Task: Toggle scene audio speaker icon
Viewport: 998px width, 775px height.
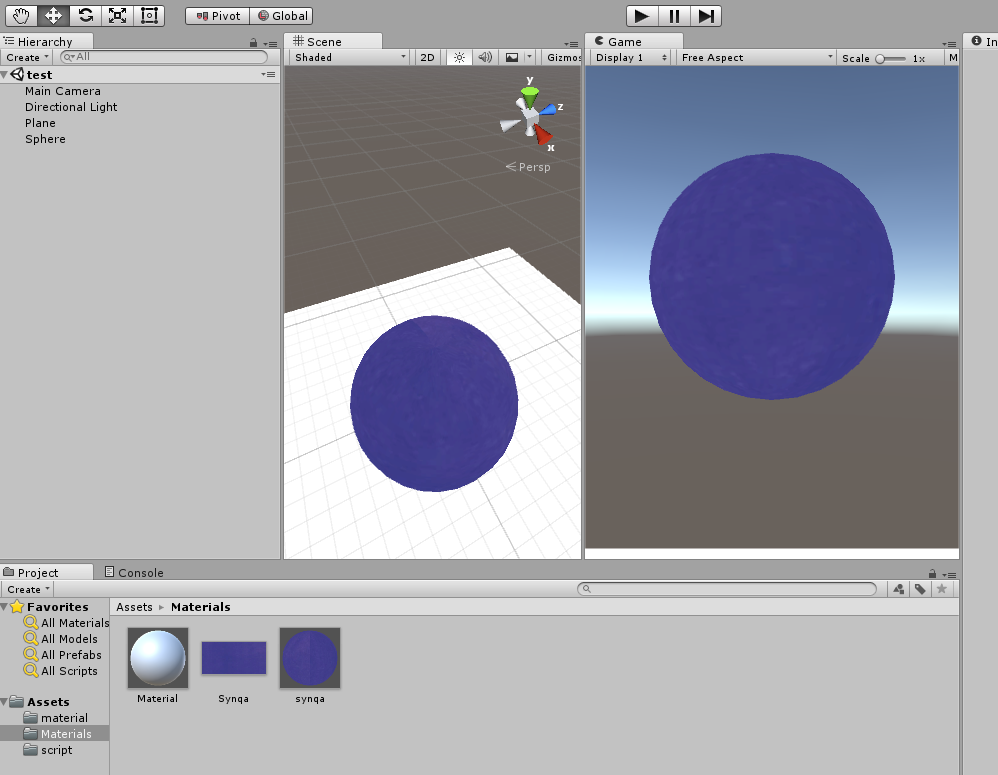Action: point(484,57)
